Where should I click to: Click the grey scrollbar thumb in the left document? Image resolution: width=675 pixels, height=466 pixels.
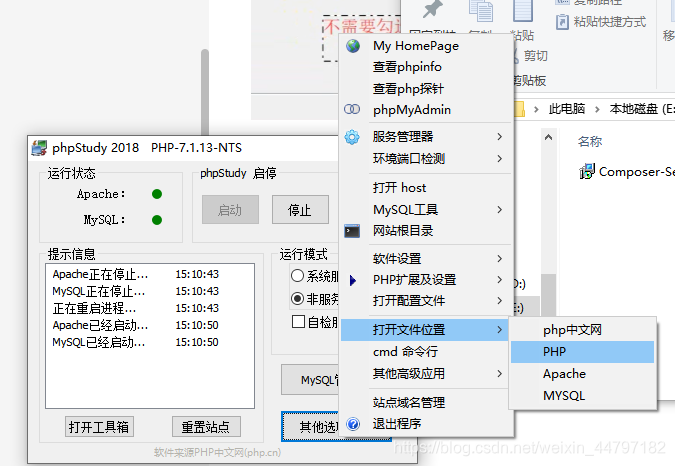pos(205,93)
